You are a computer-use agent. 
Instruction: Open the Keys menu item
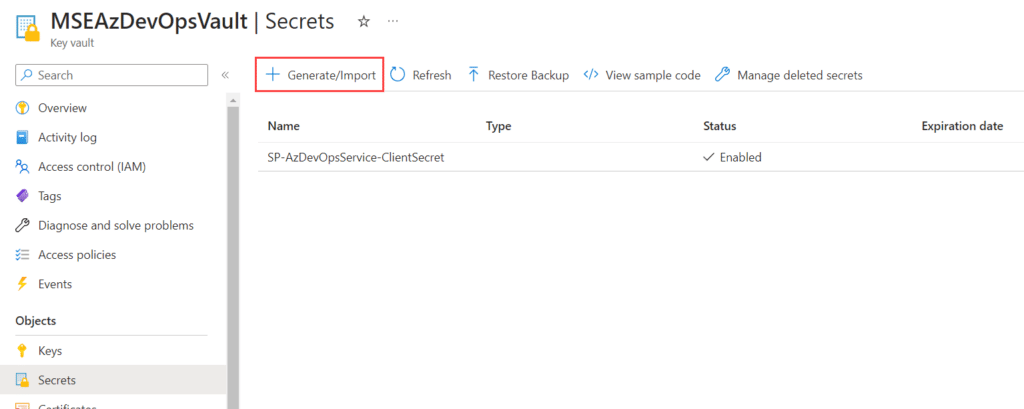click(50, 351)
